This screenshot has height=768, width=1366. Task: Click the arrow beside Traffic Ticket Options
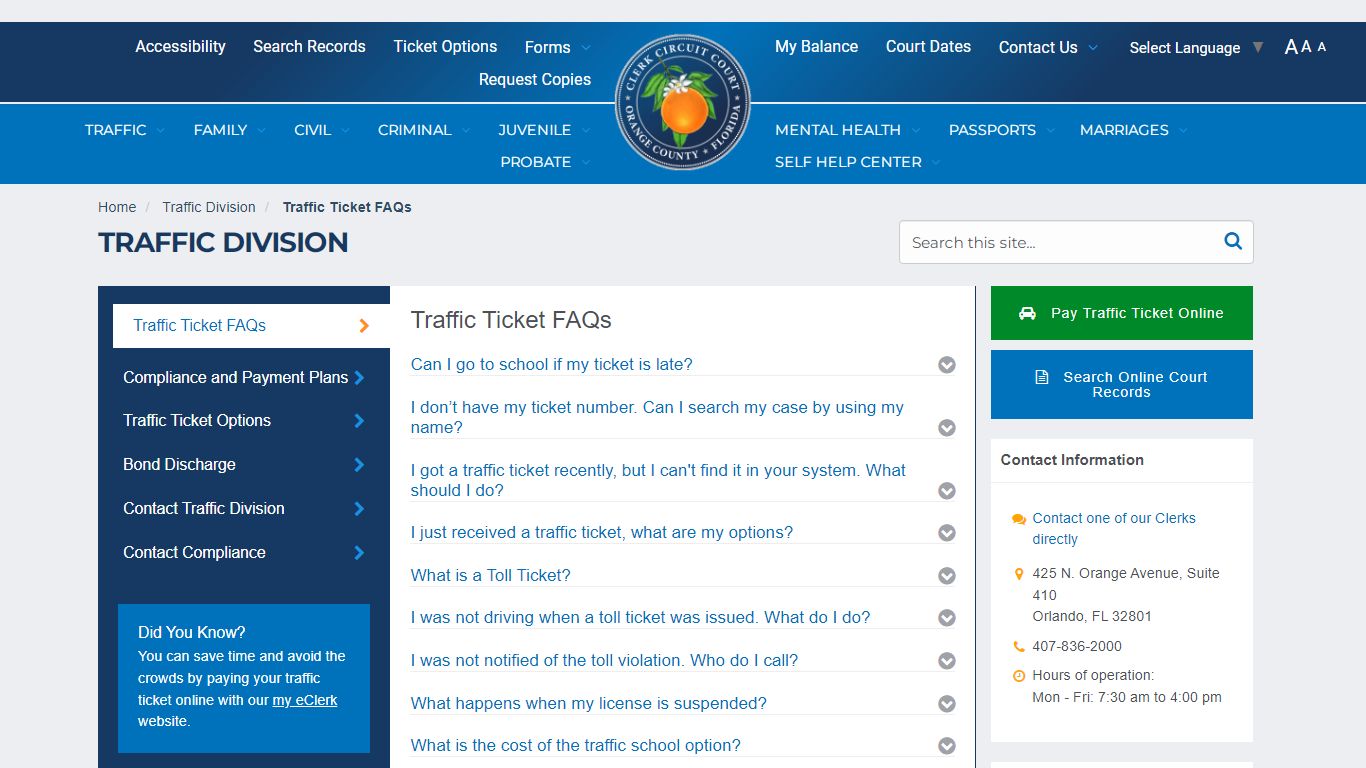point(359,421)
